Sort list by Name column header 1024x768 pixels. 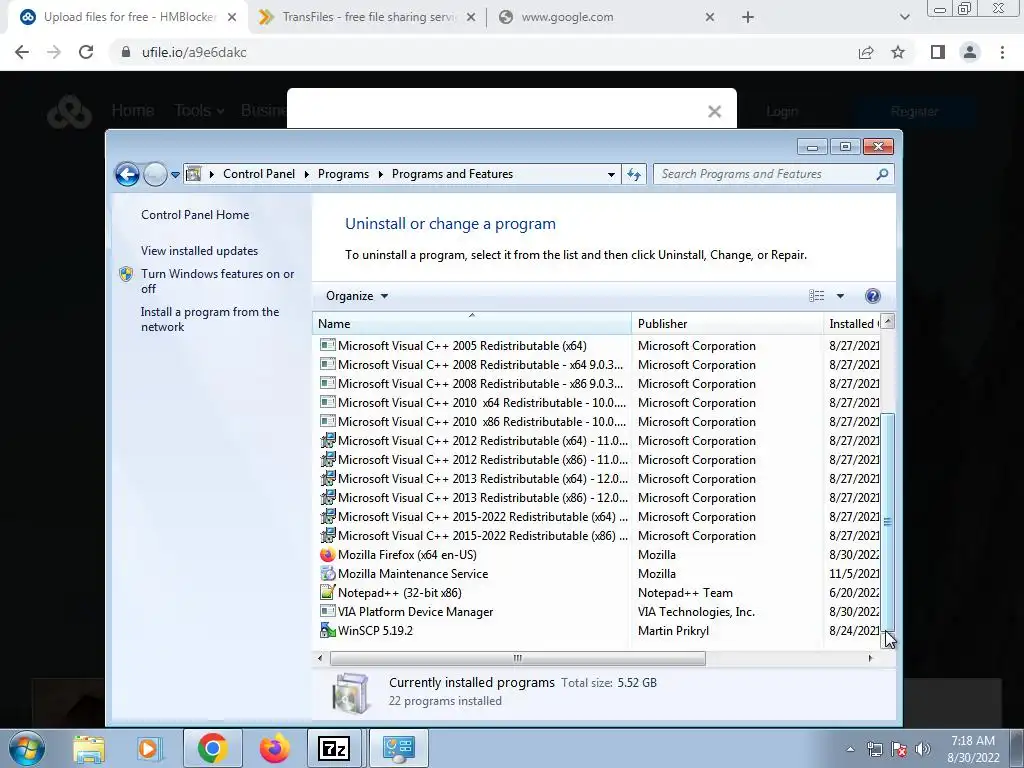472,324
